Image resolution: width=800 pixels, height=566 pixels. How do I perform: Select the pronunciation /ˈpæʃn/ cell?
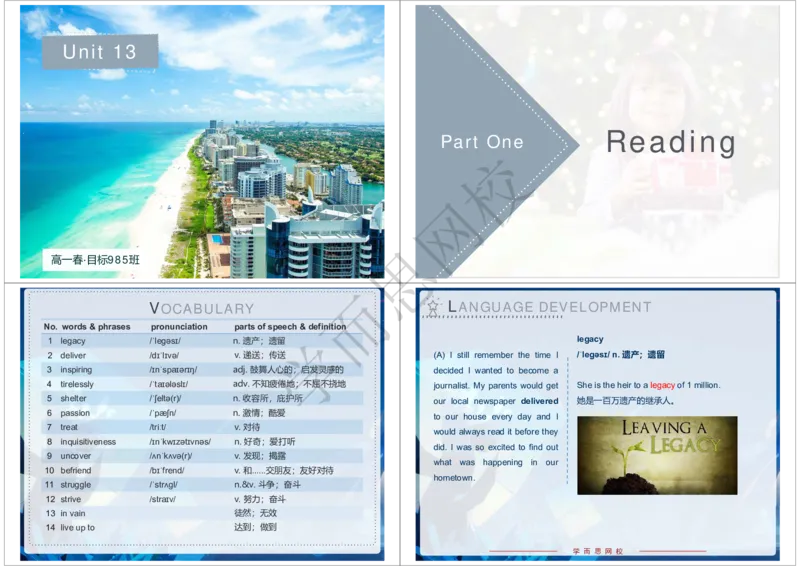click(x=163, y=413)
